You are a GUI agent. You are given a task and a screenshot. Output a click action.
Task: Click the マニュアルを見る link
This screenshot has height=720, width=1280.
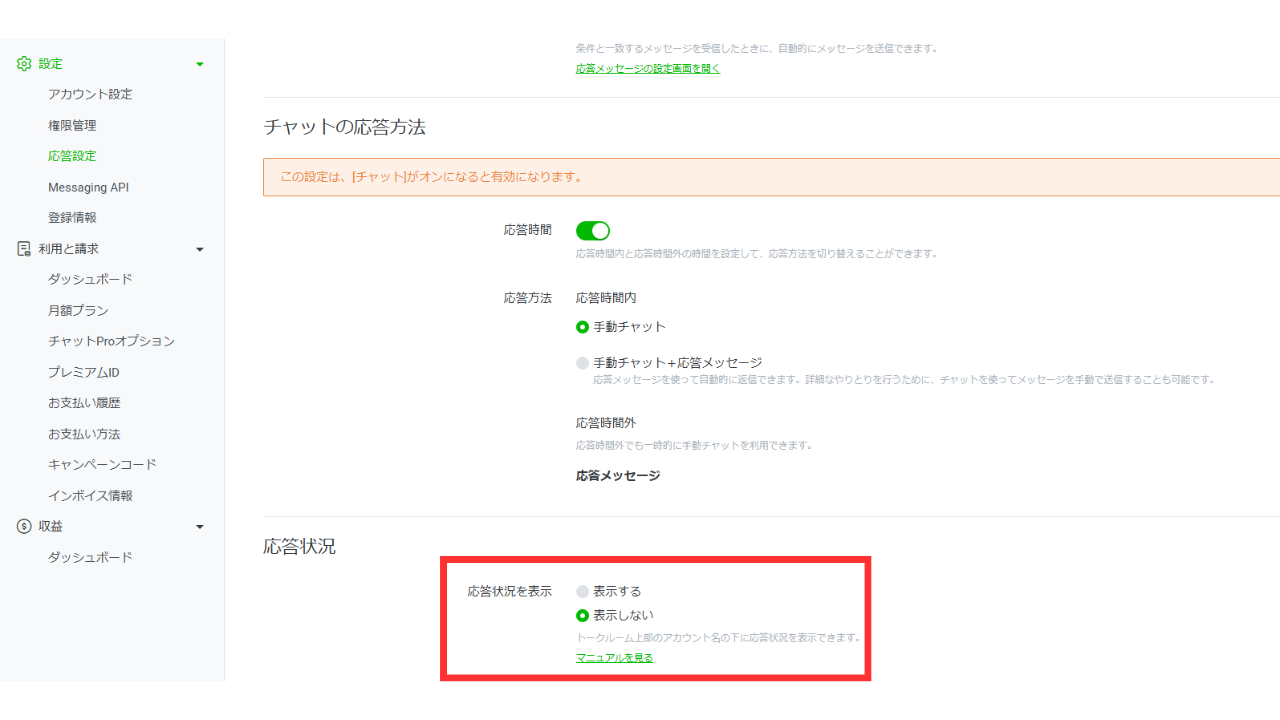click(614, 657)
